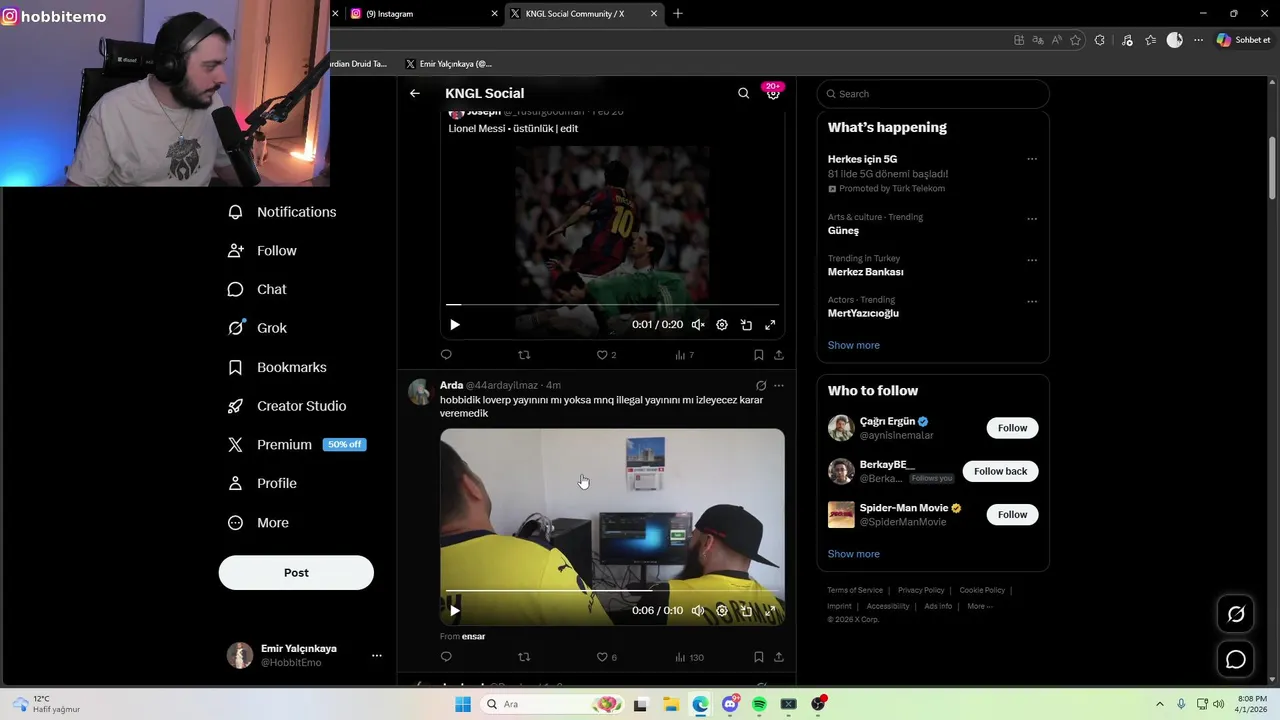Share the Lionel Messi post

[779, 355]
